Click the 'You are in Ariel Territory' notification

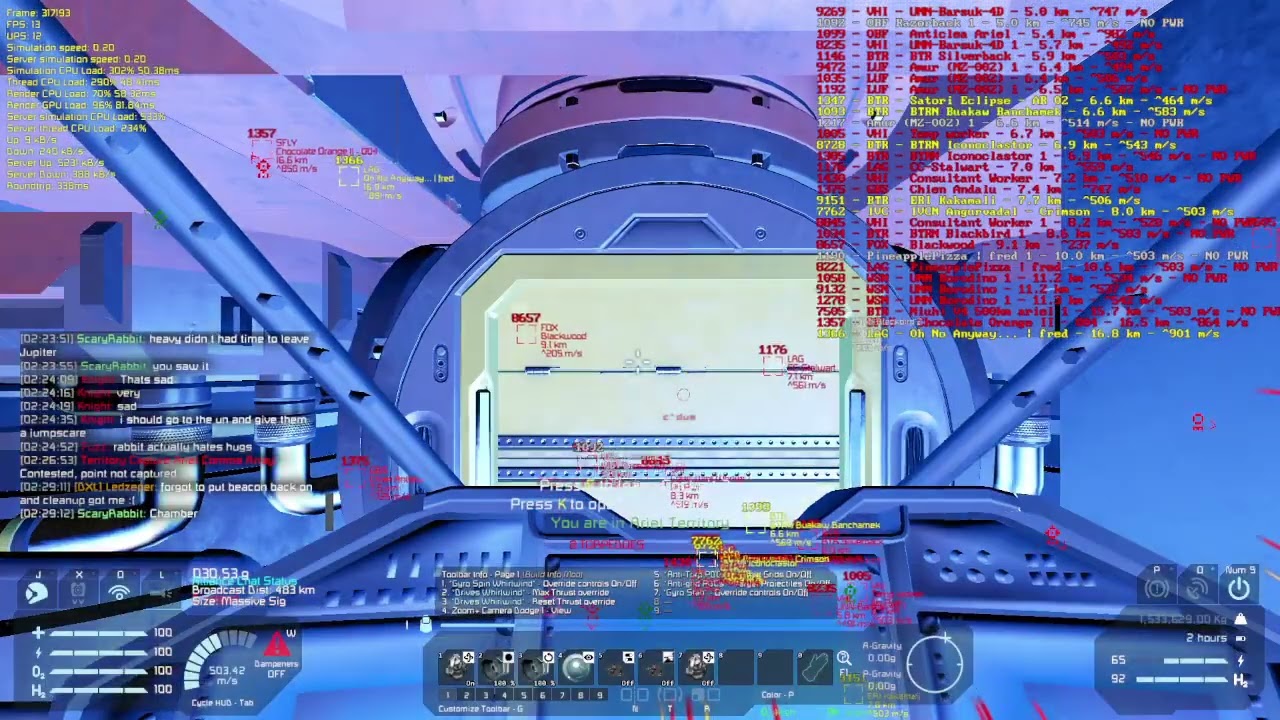640,523
